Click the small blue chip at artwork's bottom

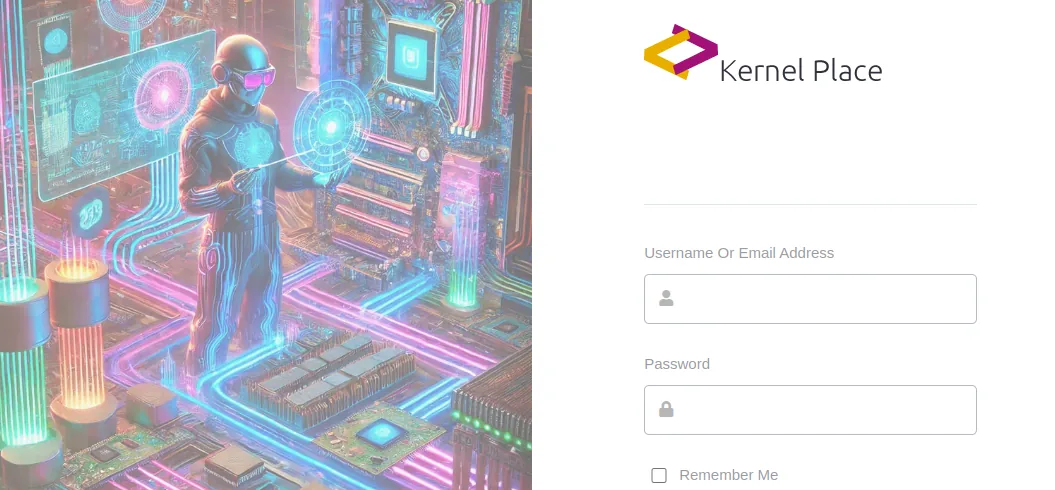(379, 433)
